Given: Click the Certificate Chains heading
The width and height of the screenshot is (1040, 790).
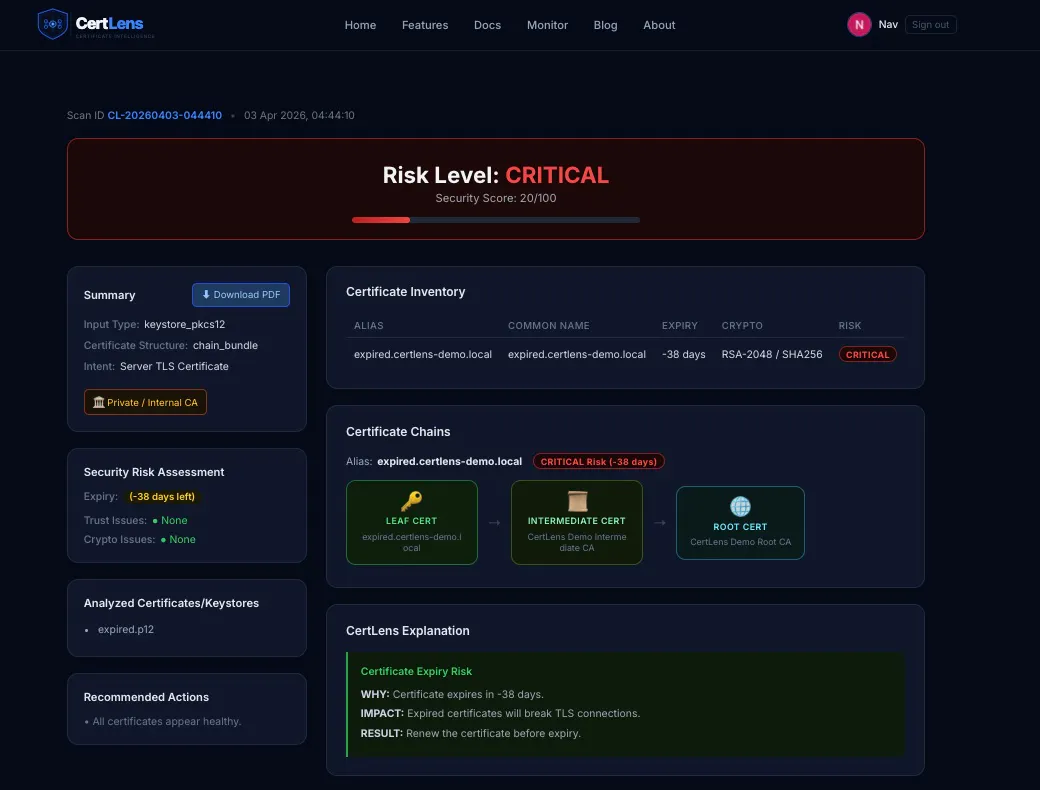Looking at the screenshot, I should coord(398,432).
